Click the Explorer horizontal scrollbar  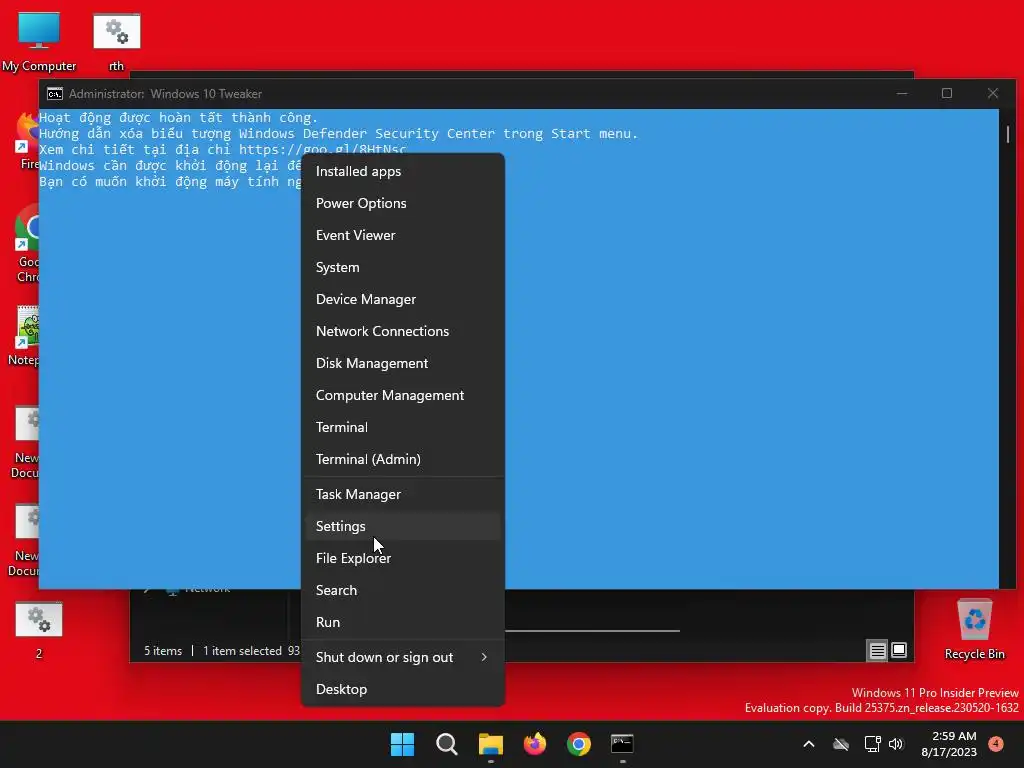point(592,631)
